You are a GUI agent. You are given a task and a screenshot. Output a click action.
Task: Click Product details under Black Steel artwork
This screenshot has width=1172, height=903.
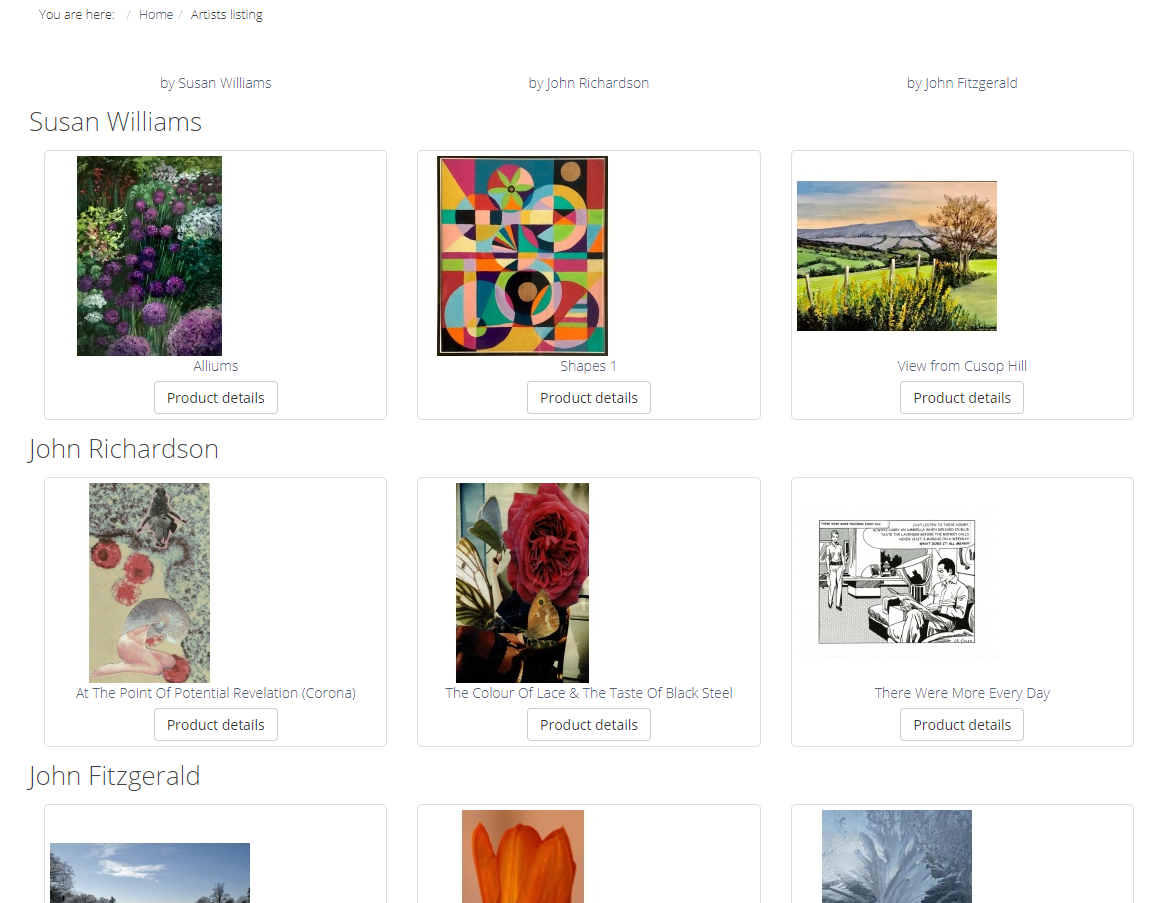pos(589,724)
